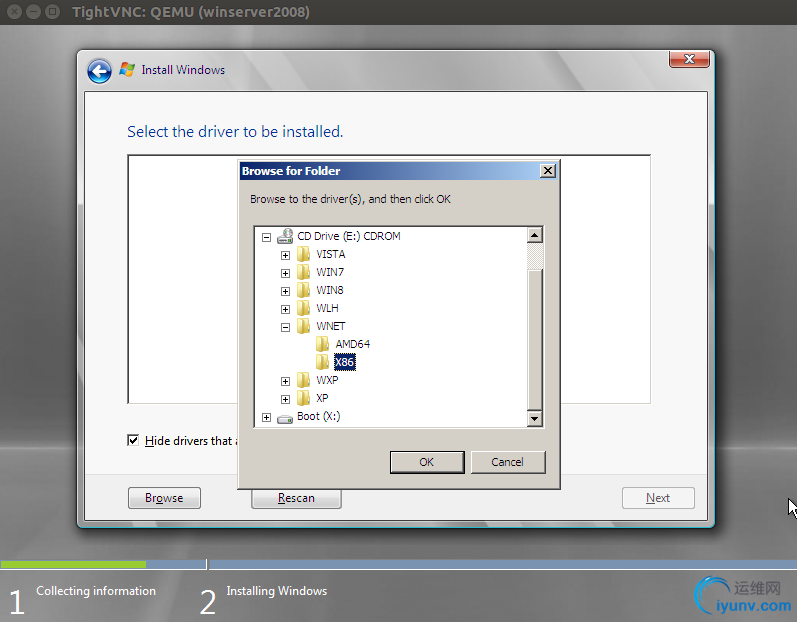Viewport: 797px width, 622px height.
Task: Select the XP folder label
Action: (322, 398)
